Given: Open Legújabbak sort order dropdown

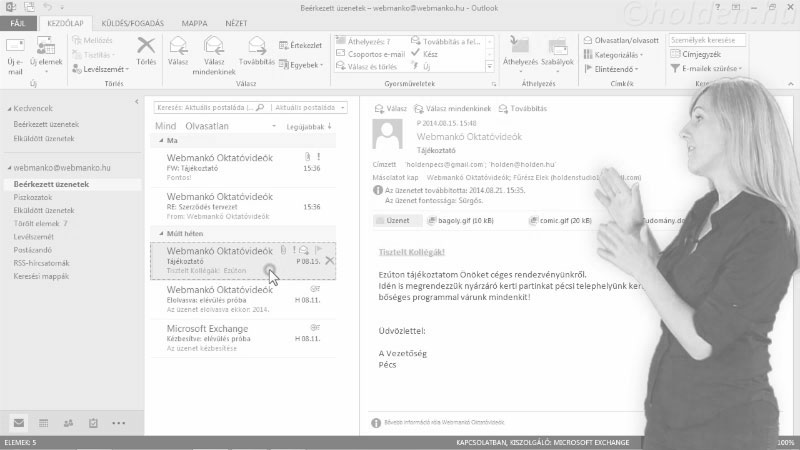Looking at the screenshot, I should (x=309, y=127).
